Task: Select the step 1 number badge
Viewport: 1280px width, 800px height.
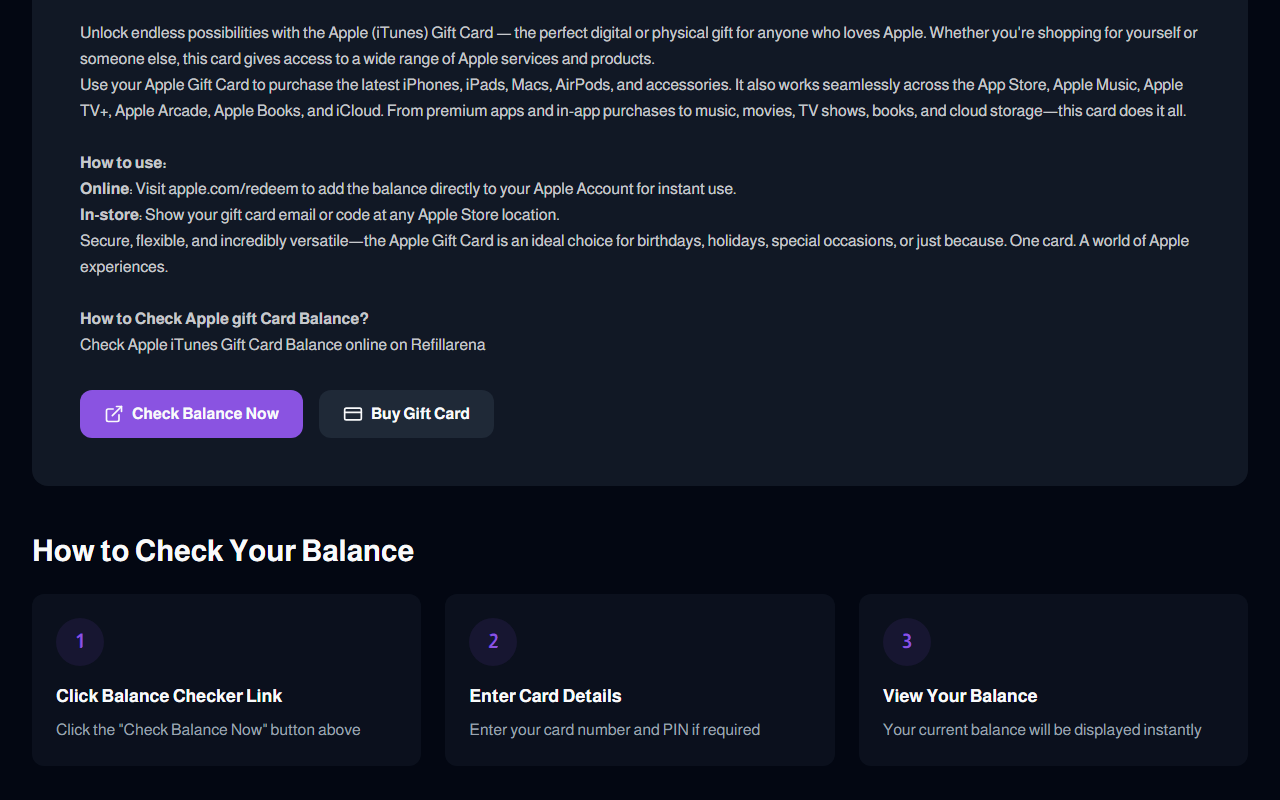Action: [x=80, y=642]
